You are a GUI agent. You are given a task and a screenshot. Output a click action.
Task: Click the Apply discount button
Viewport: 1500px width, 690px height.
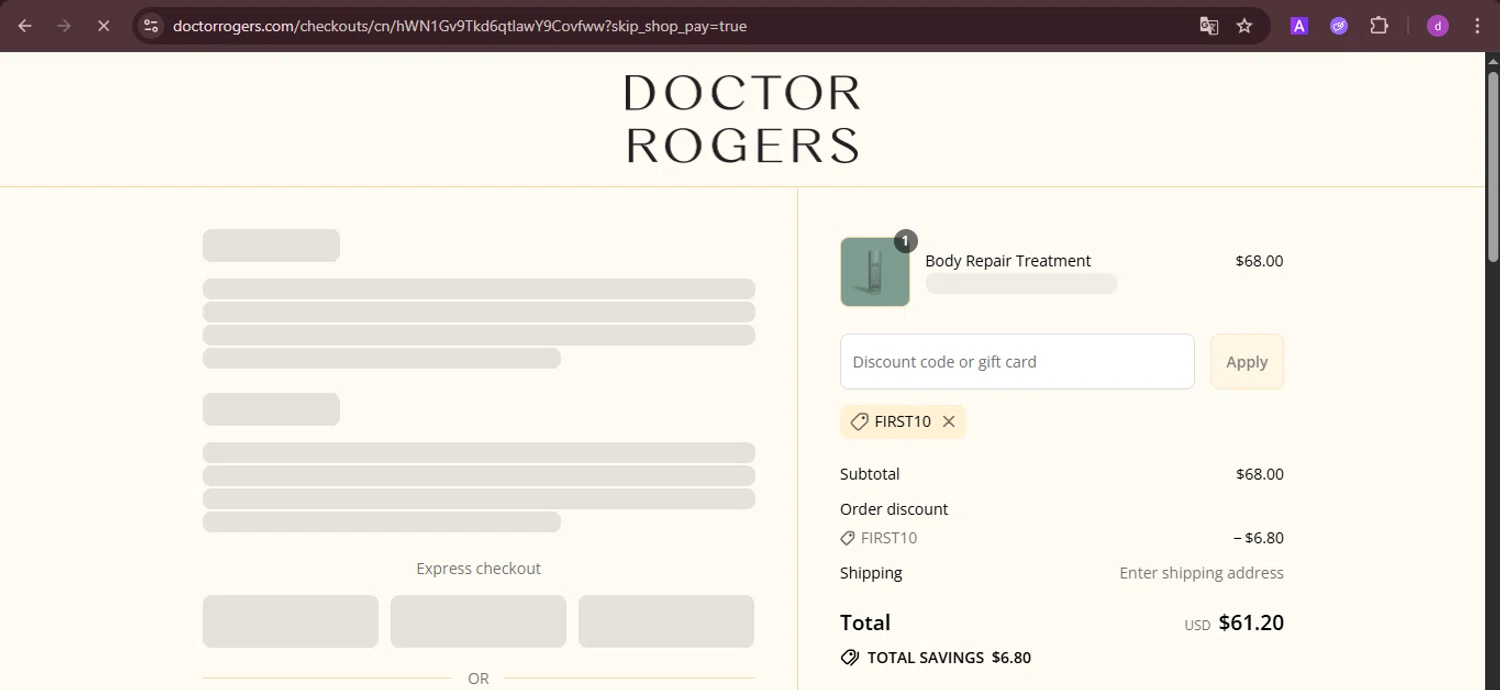tap(1247, 362)
